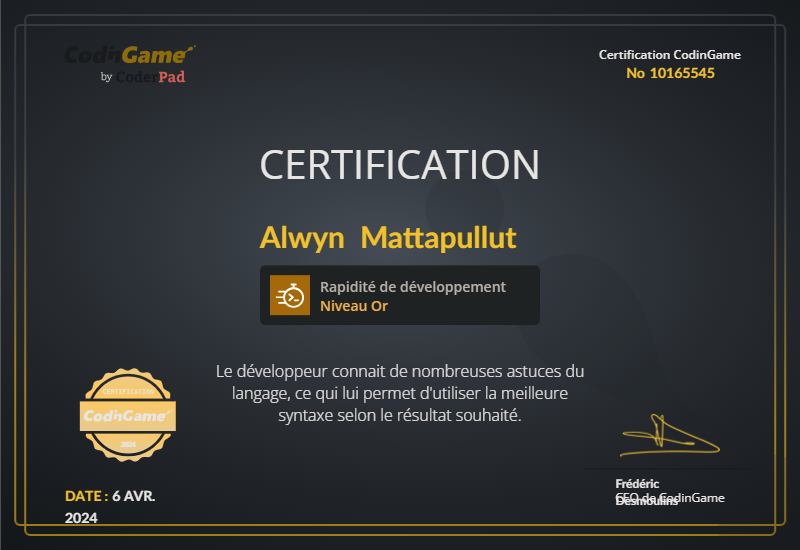
Task: Select the 'by CoderPad' logo text
Action: tap(143, 77)
